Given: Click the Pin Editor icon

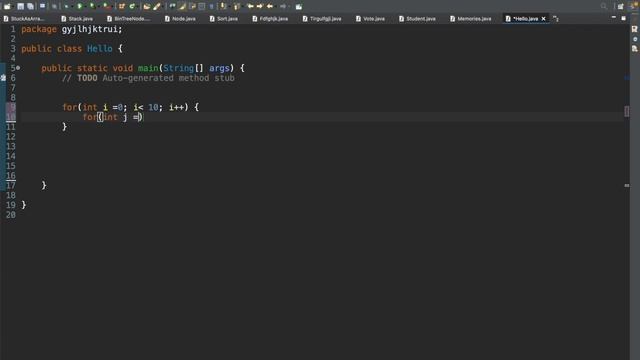Looking at the screenshot, I should click(x=299, y=6).
